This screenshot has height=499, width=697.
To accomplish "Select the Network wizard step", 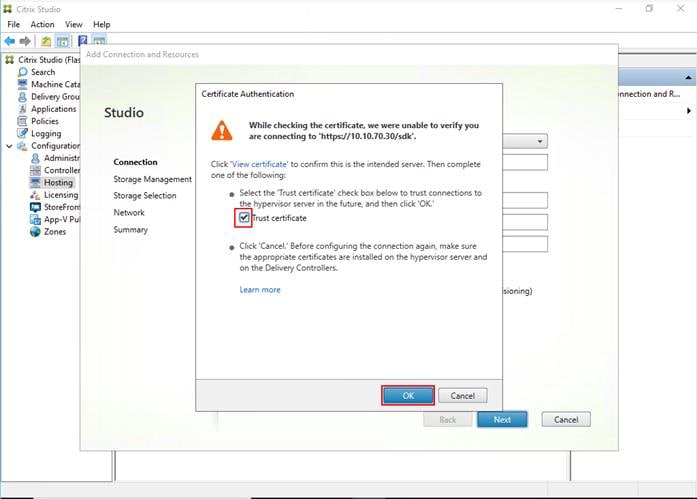I will coord(129,212).
